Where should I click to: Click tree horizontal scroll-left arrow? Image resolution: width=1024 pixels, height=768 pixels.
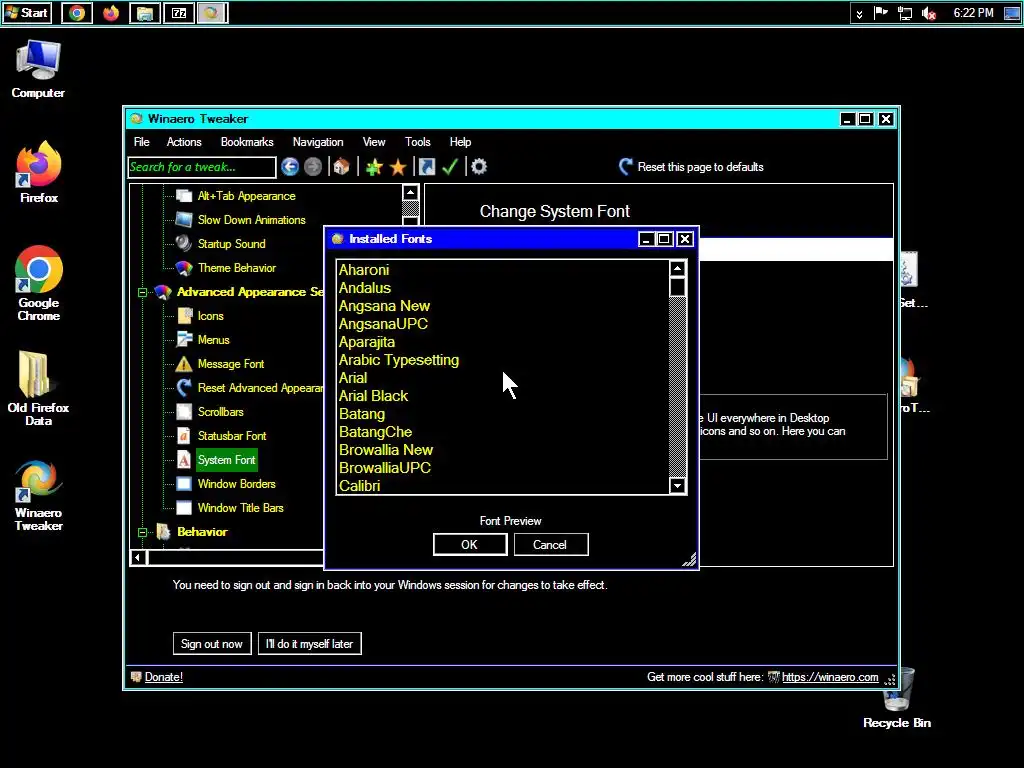(138, 558)
